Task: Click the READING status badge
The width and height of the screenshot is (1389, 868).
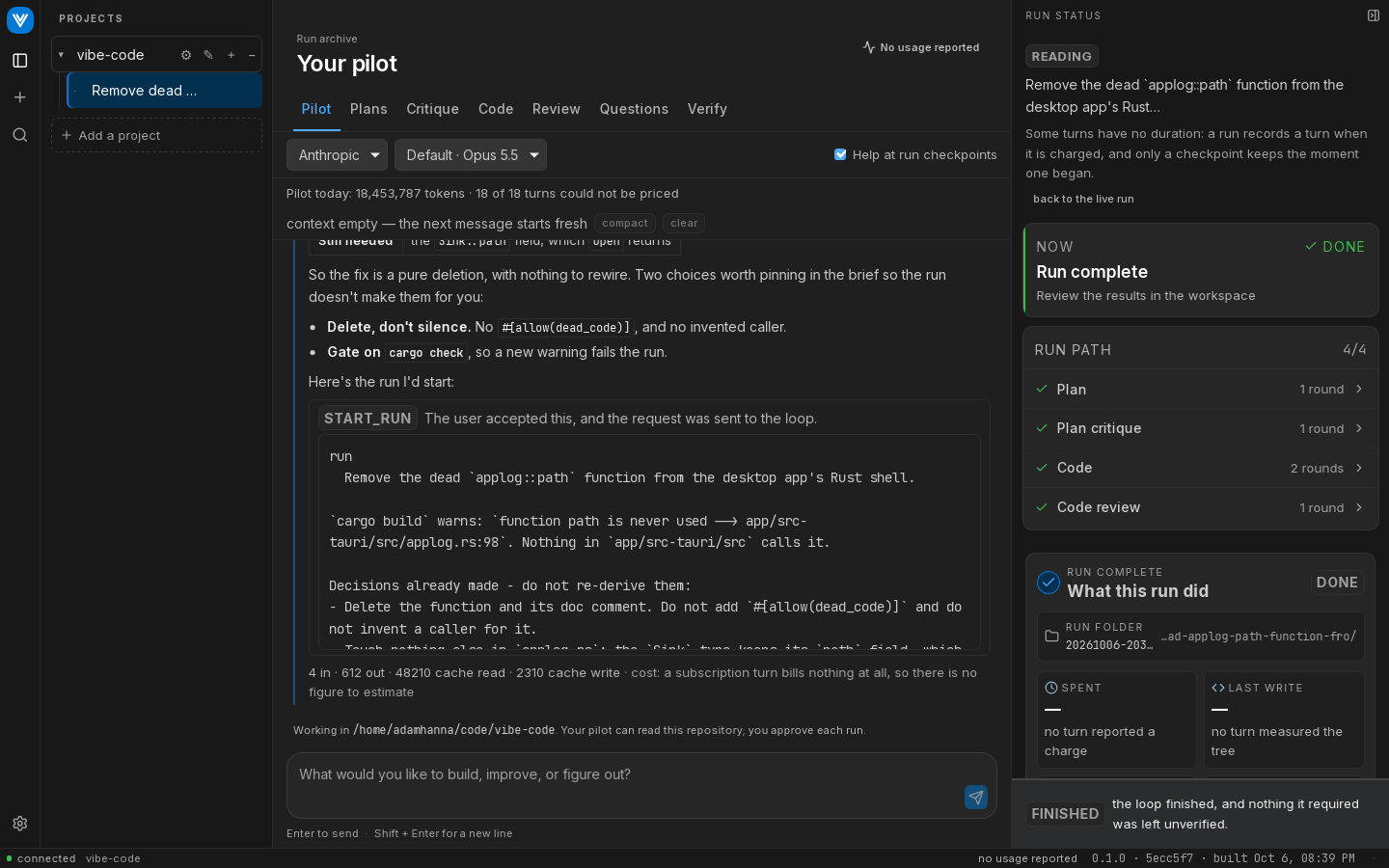Action: click(x=1061, y=56)
